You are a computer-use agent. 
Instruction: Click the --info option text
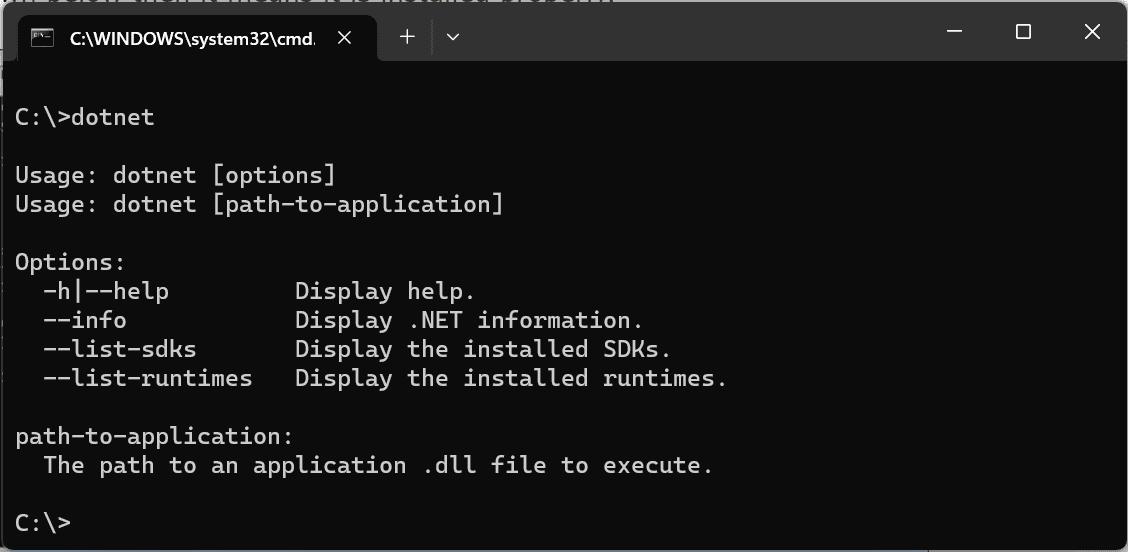(x=85, y=320)
